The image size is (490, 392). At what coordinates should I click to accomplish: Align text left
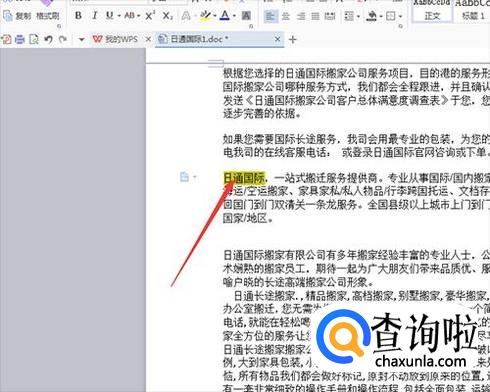click(x=271, y=16)
